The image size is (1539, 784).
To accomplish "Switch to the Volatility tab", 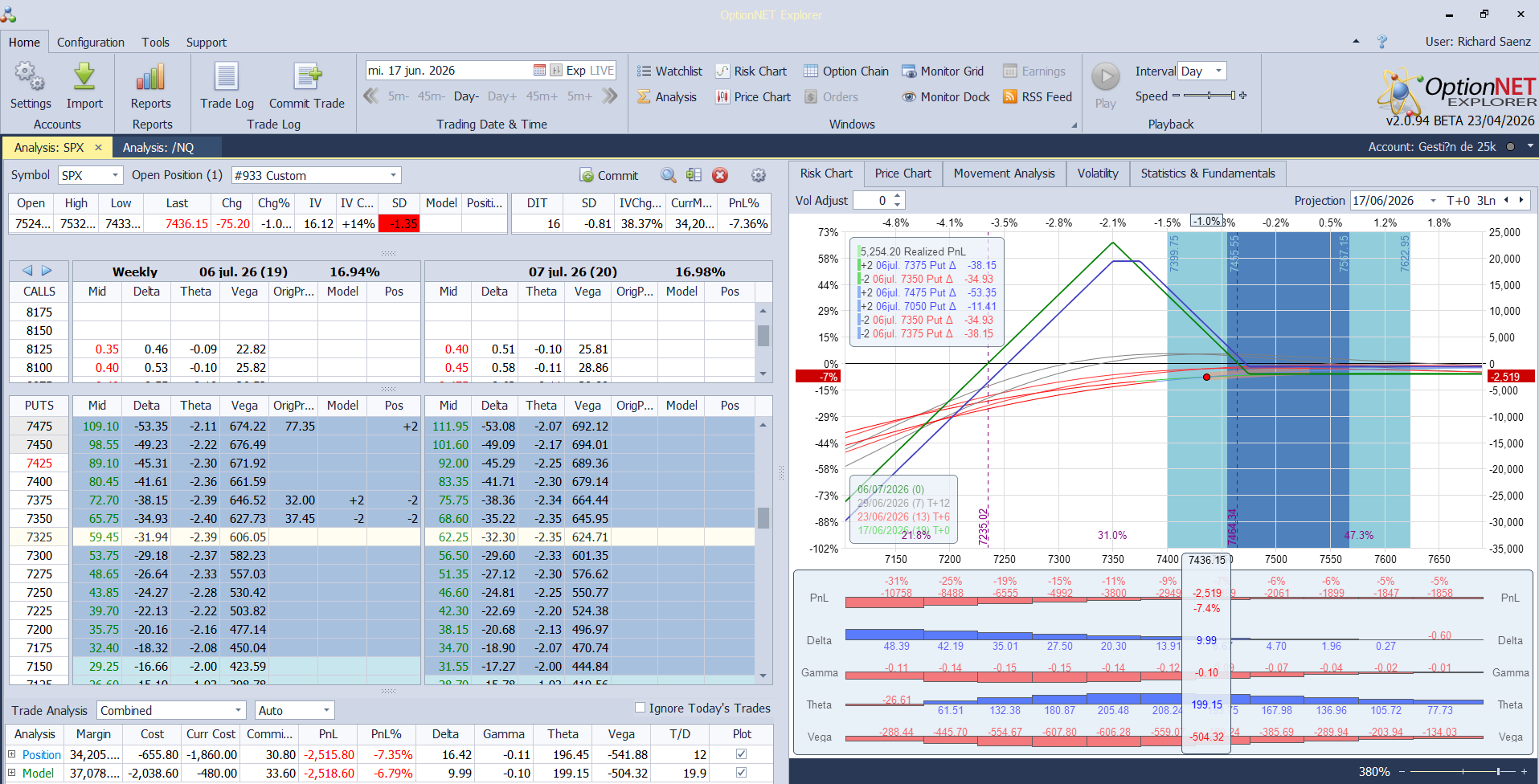I will [1098, 174].
